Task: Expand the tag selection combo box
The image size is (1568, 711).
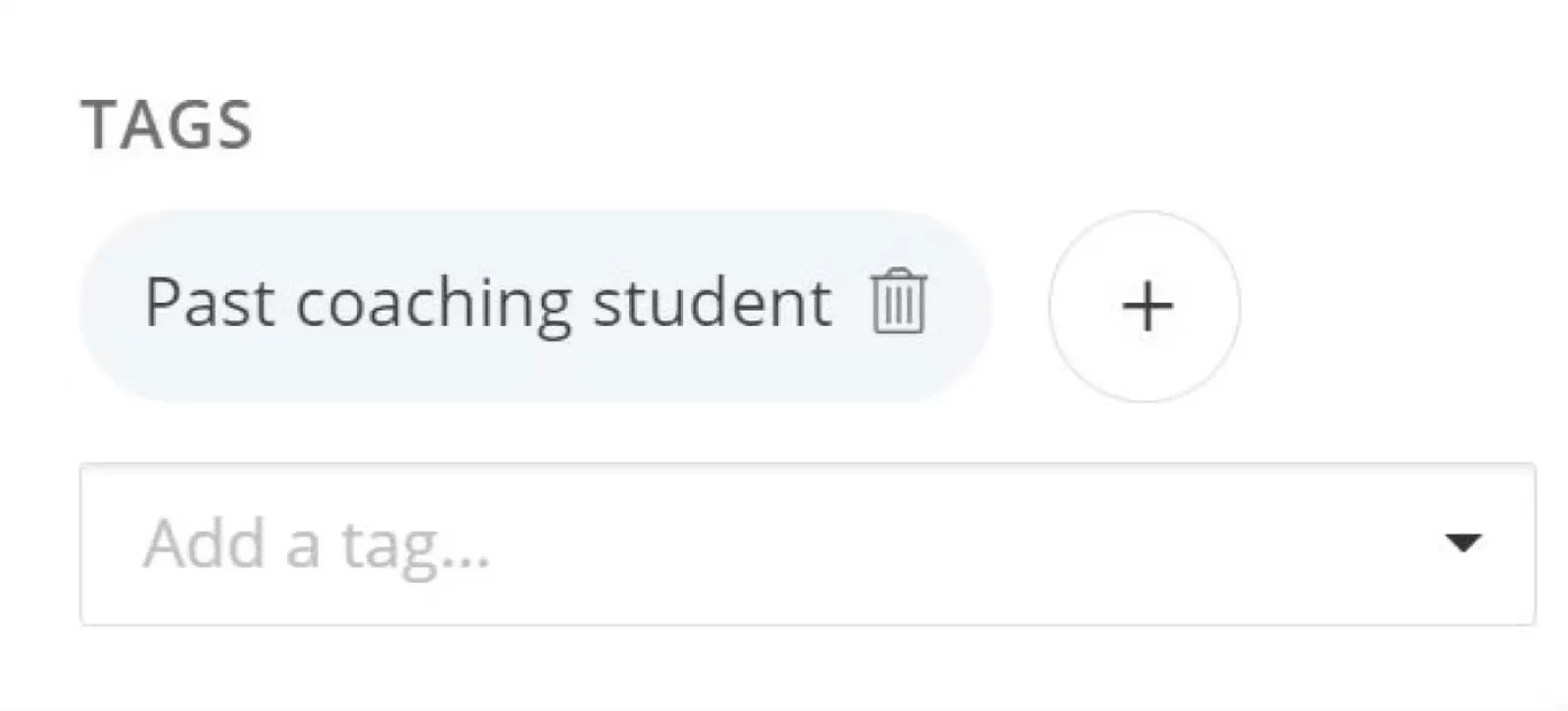Action: coord(1462,543)
